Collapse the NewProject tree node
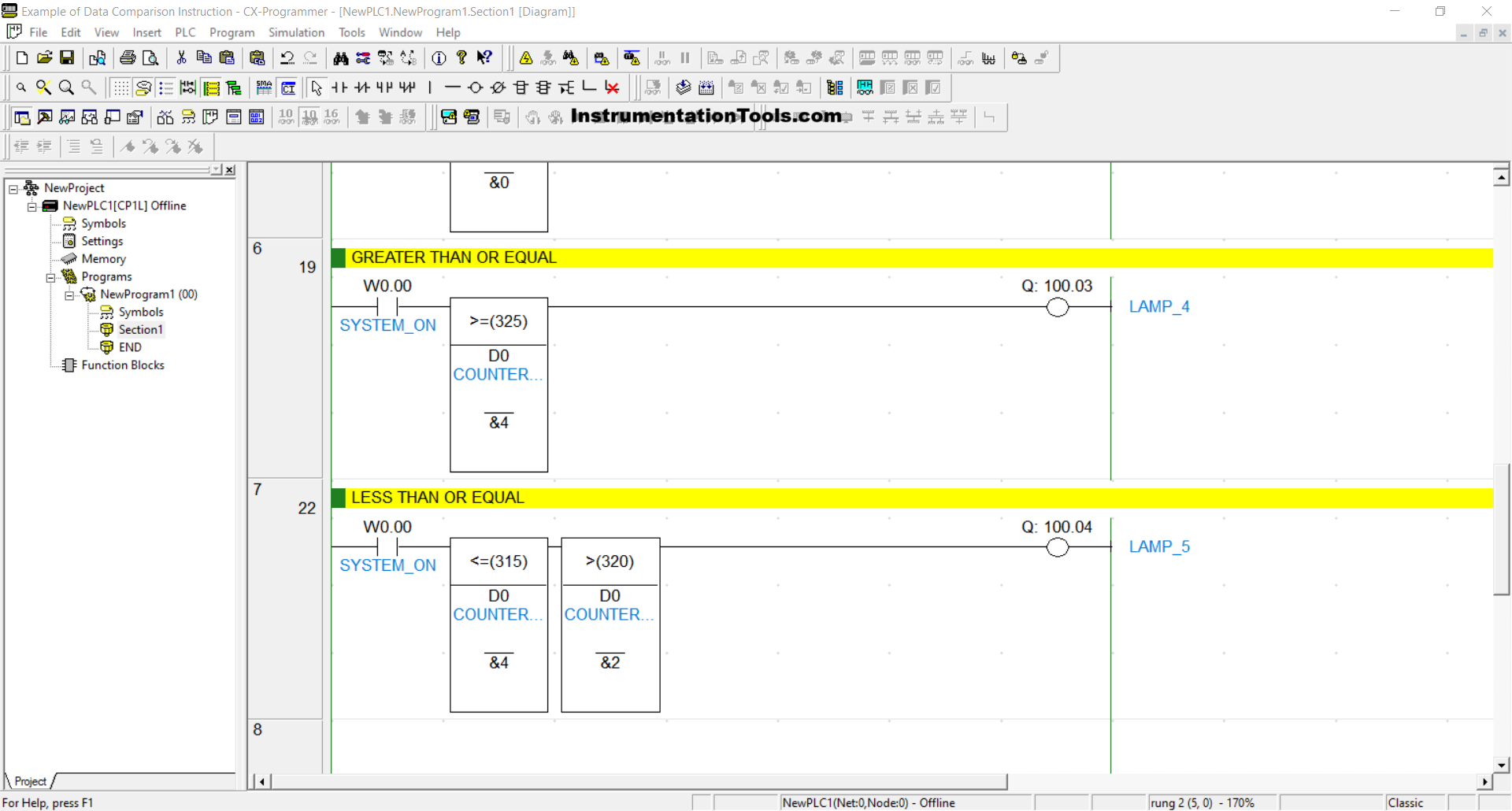 (13, 188)
